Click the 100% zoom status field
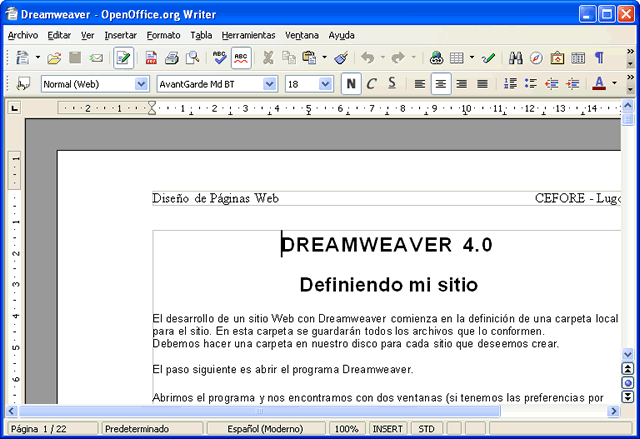The image size is (640, 439). (347, 429)
